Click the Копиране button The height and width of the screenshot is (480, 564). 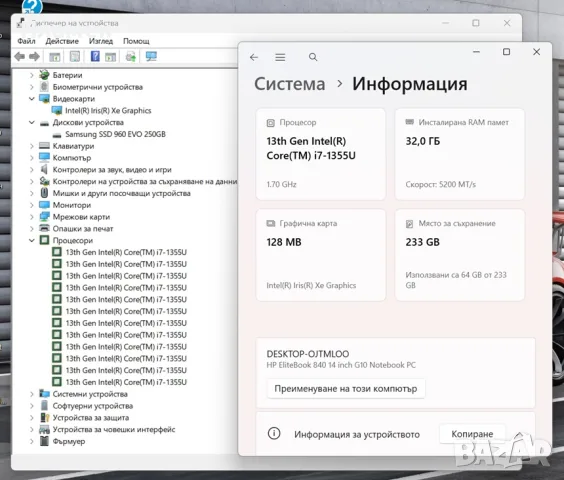472,434
